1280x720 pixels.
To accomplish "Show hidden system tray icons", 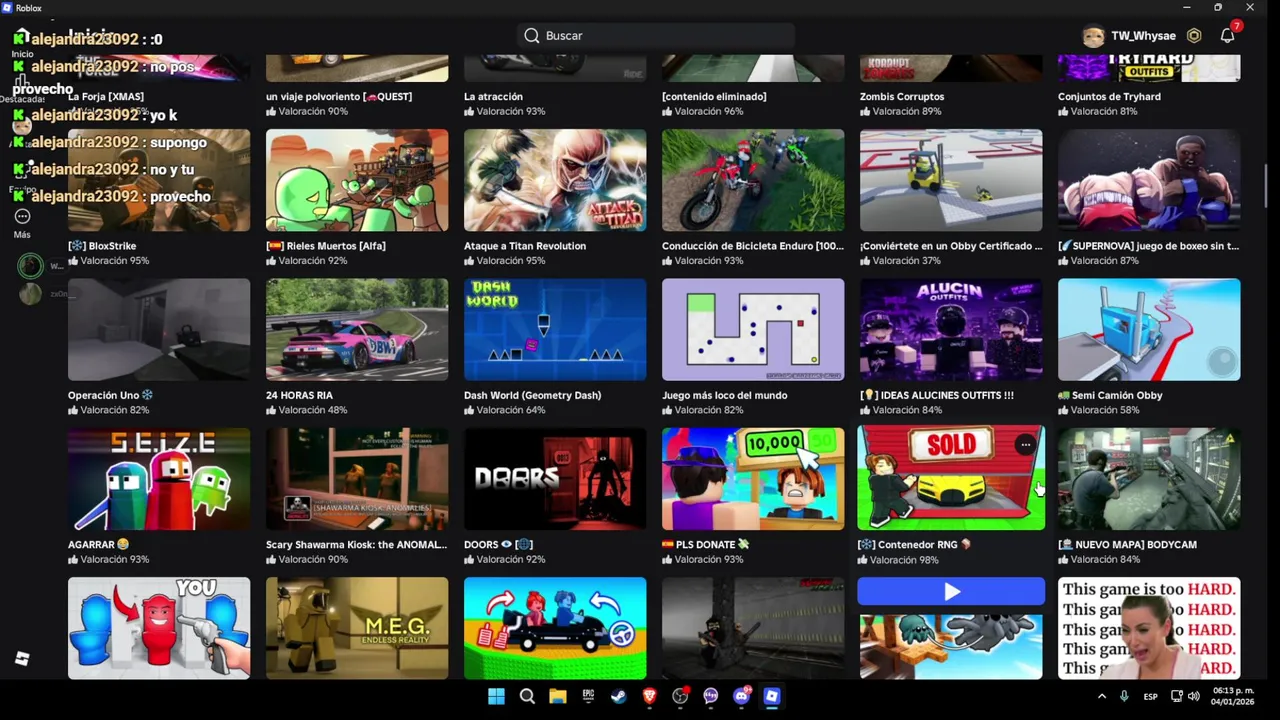I will point(1102,696).
